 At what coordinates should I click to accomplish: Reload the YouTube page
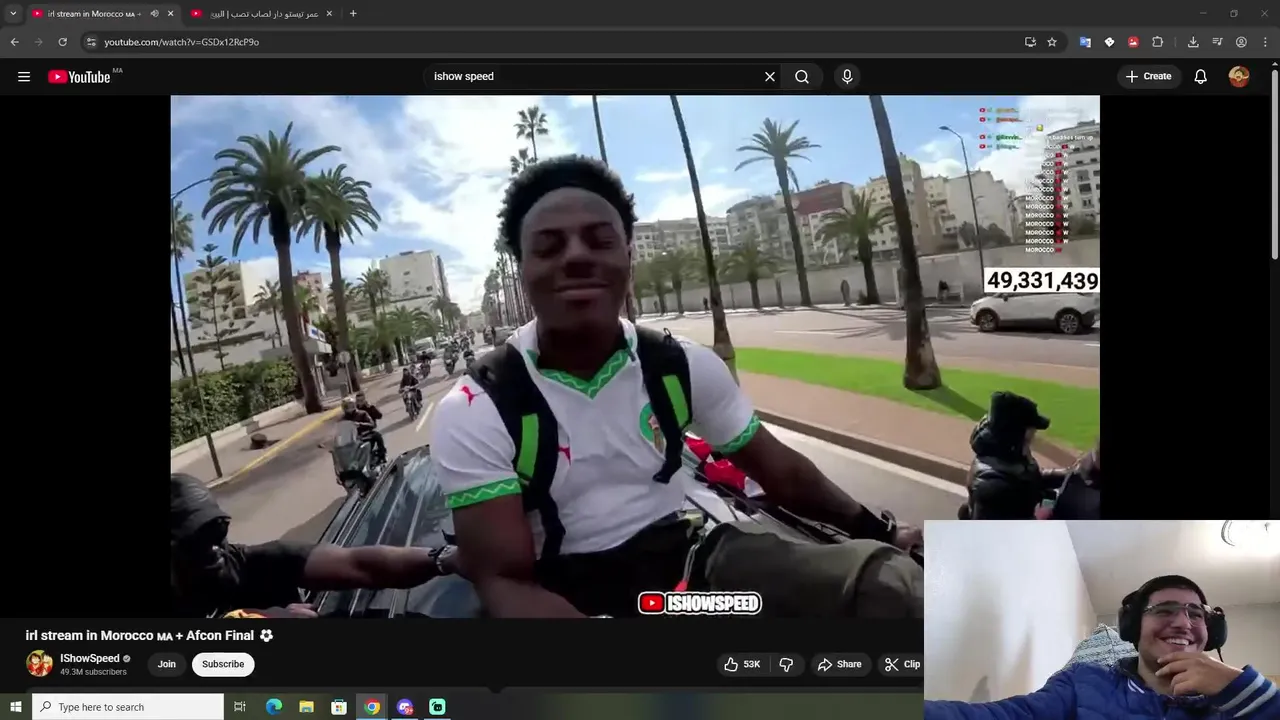pos(63,42)
